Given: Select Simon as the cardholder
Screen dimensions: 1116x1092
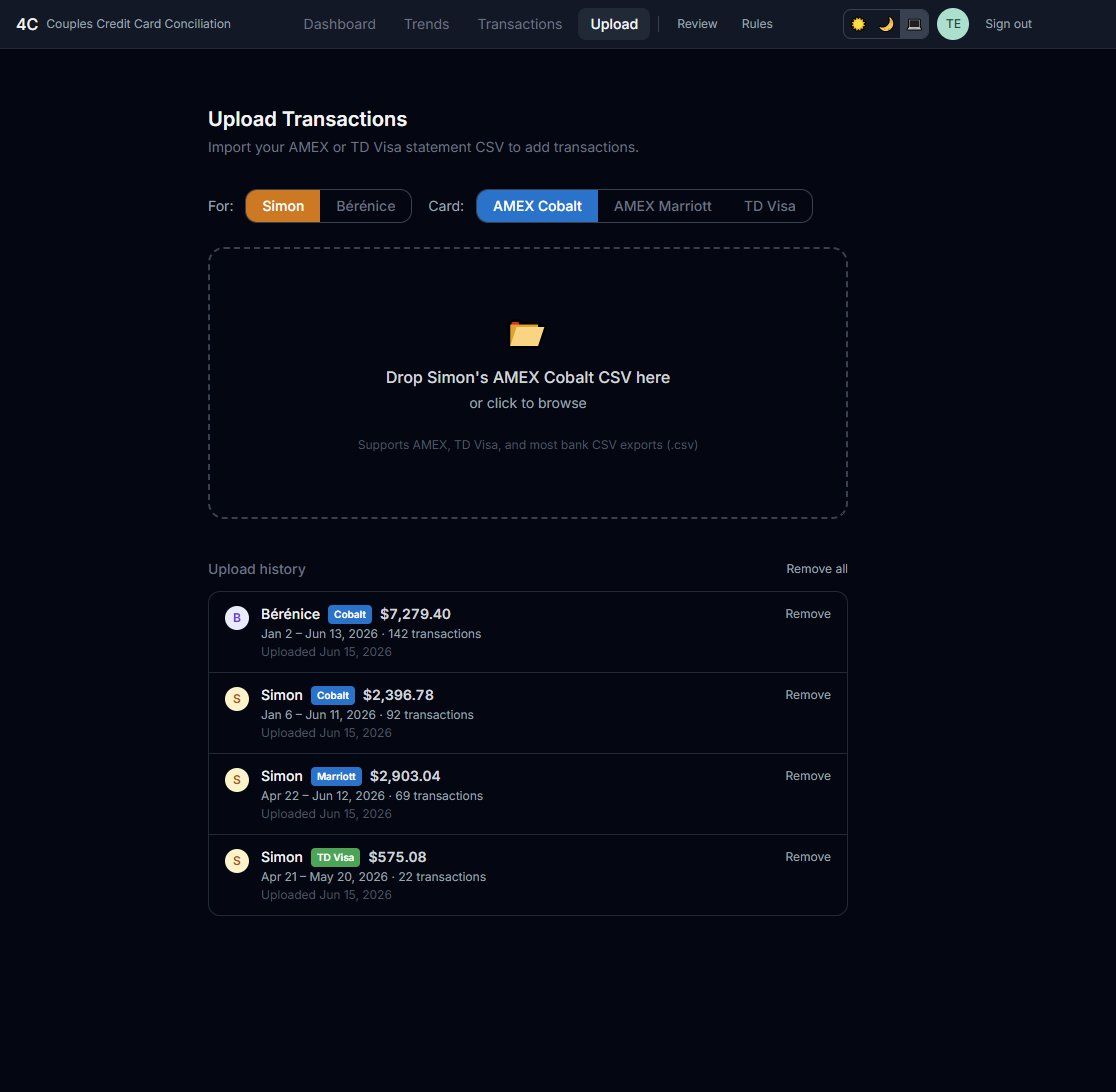Looking at the screenshot, I should coord(283,206).
